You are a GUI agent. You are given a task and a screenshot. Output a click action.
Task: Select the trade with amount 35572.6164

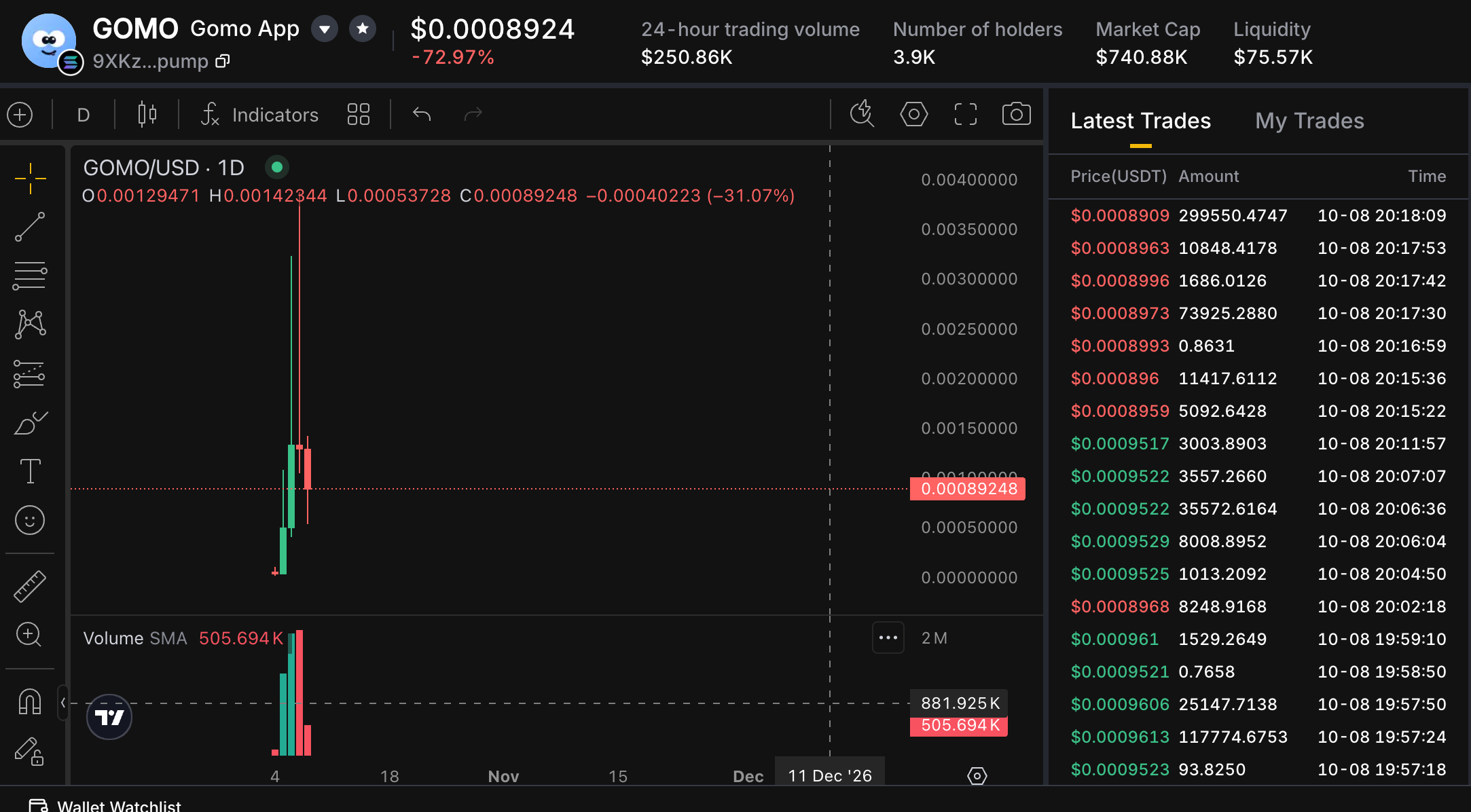1258,509
